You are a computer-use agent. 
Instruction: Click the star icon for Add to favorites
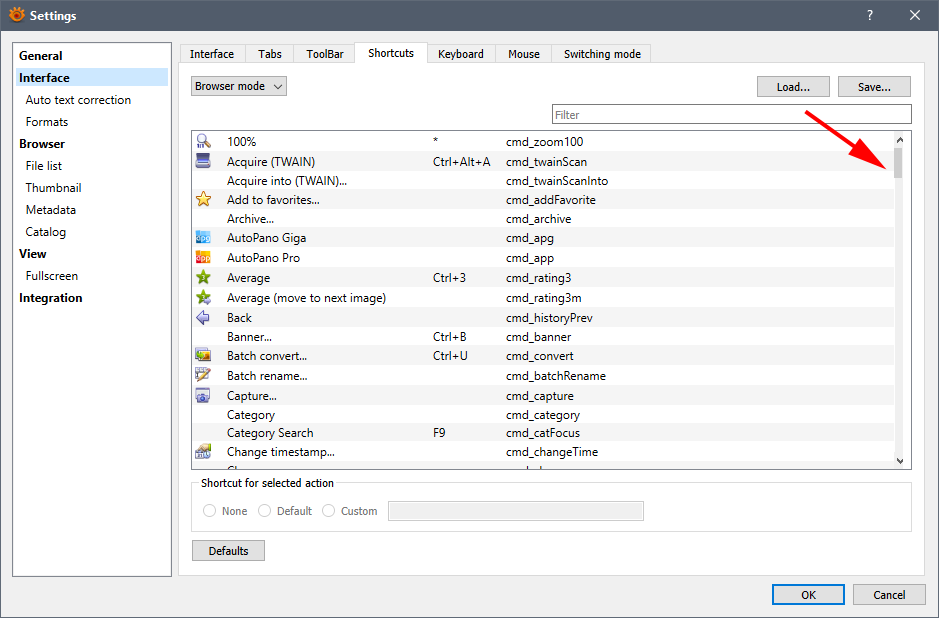coord(203,200)
